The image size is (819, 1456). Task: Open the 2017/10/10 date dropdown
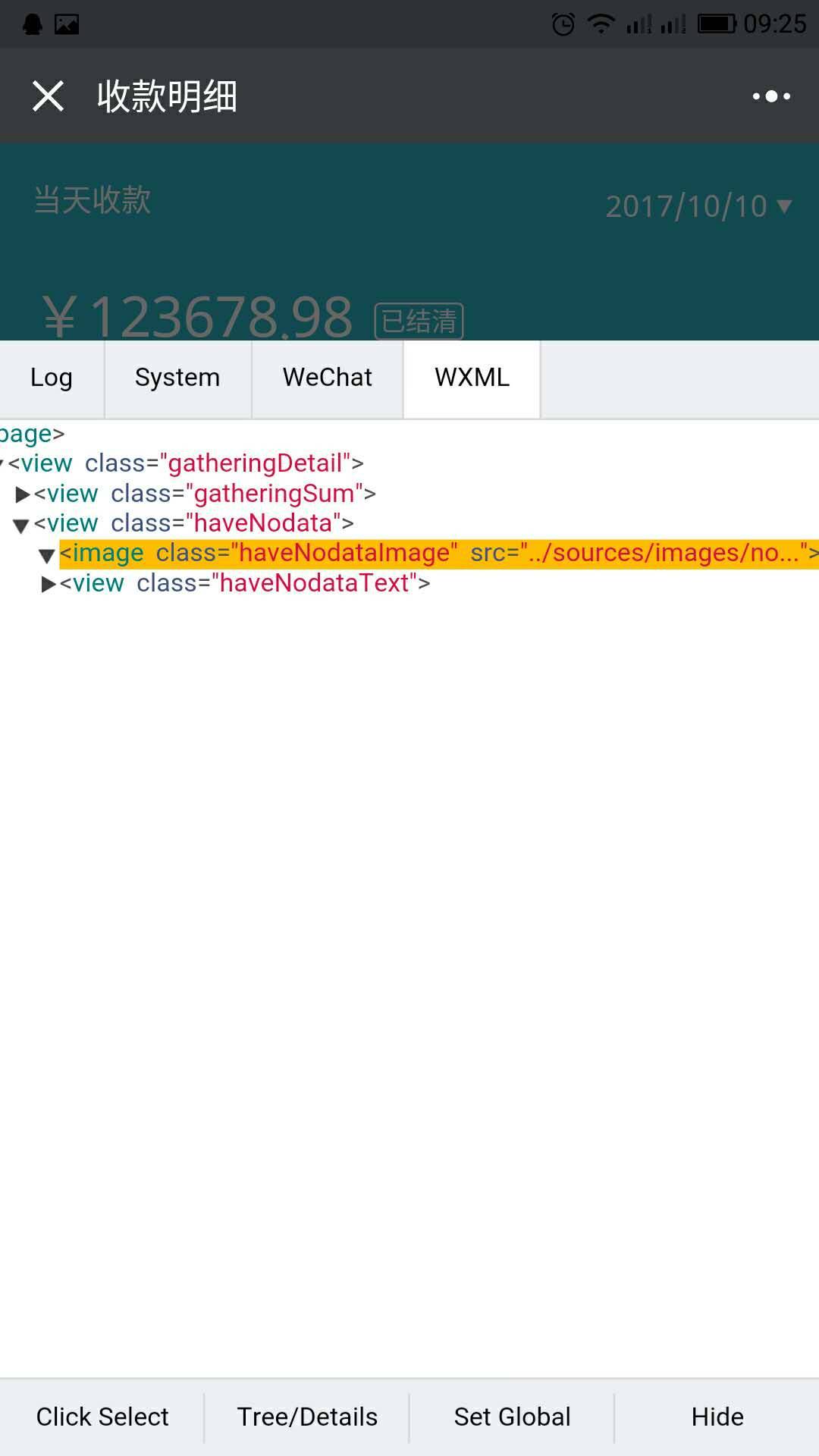point(698,206)
